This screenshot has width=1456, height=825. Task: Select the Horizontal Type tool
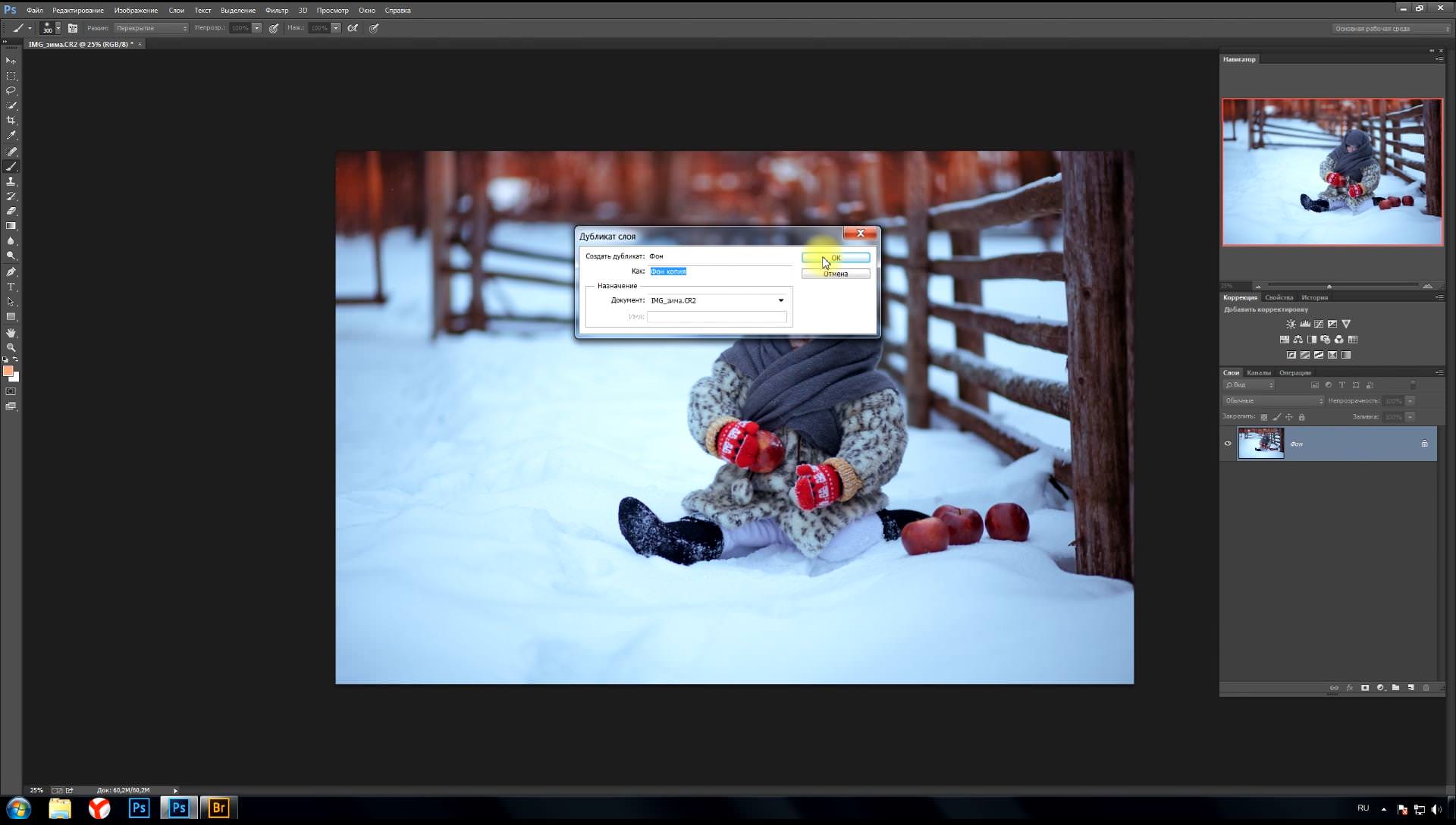point(11,287)
